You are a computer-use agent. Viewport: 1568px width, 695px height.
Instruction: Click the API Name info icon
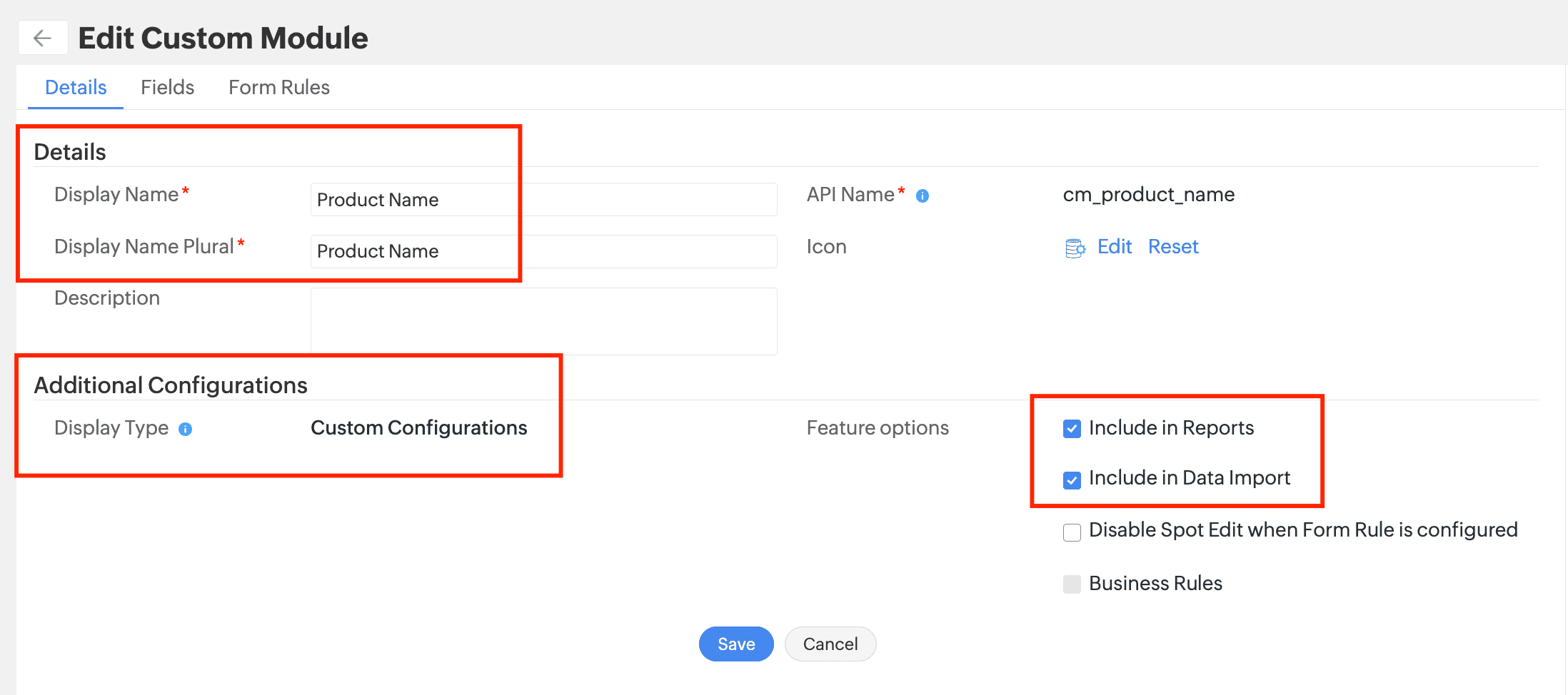(x=923, y=196)
